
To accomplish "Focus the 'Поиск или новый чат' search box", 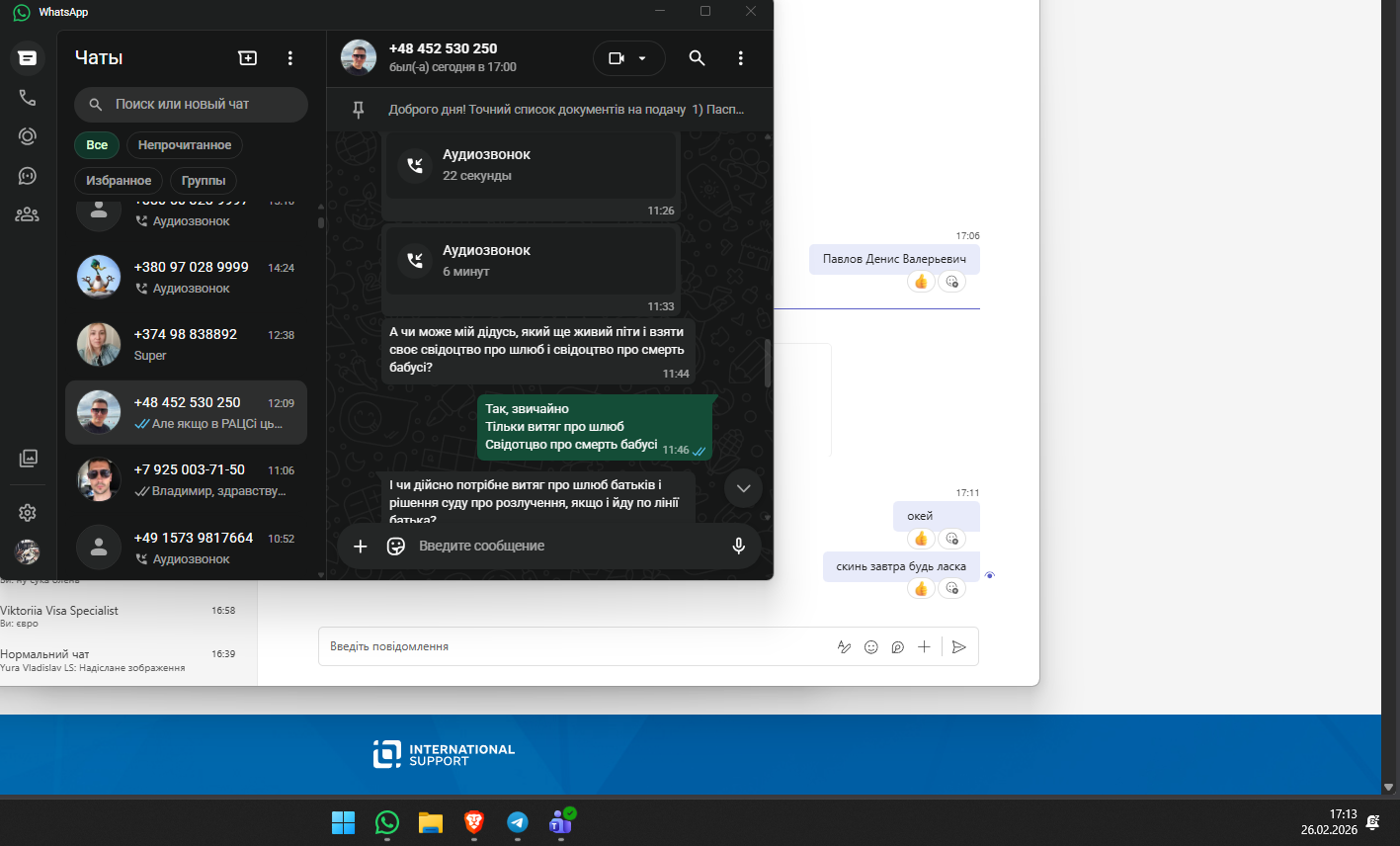I will (x=191, y=104).
